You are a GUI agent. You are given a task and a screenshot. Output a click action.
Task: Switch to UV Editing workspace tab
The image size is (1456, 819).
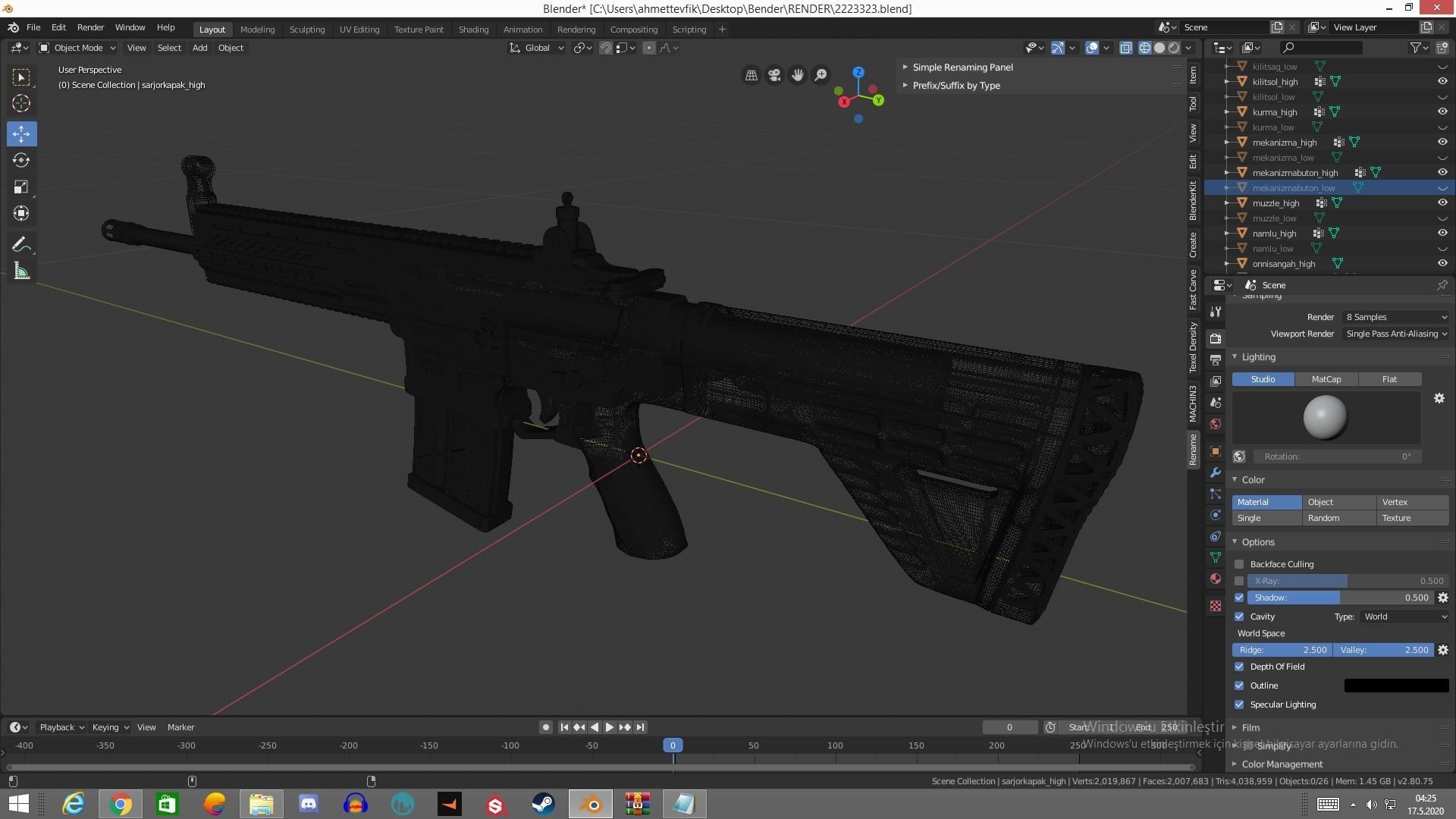(359, 30)
